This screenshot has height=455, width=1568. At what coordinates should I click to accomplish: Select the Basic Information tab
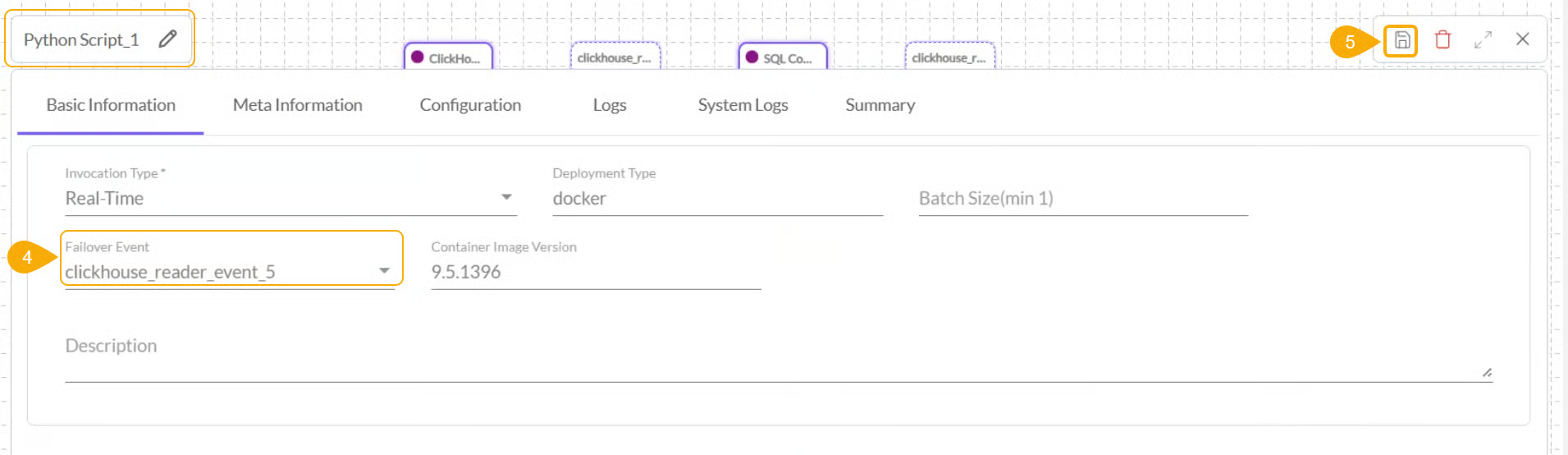111,105
